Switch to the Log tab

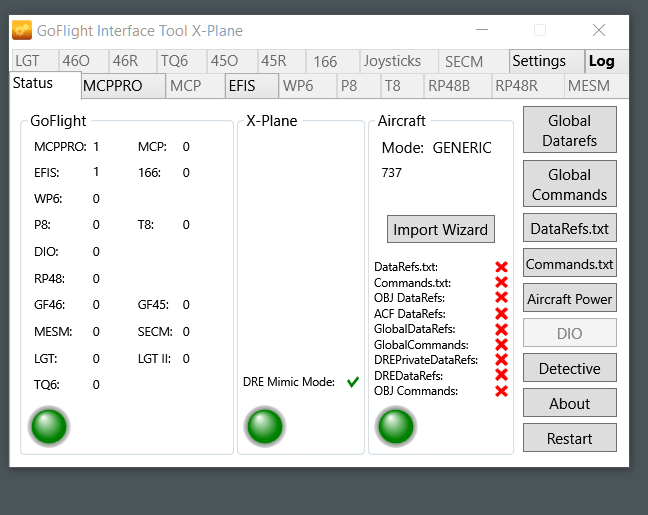[601, 61]
